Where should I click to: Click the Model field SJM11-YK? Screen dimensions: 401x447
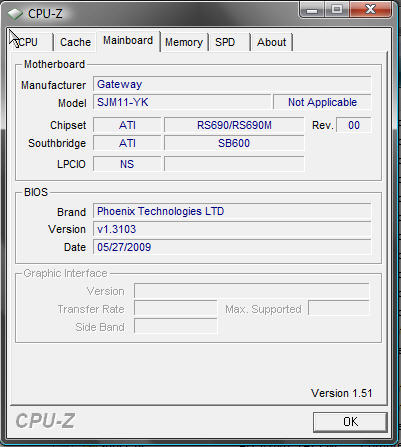tap(182, 102)
